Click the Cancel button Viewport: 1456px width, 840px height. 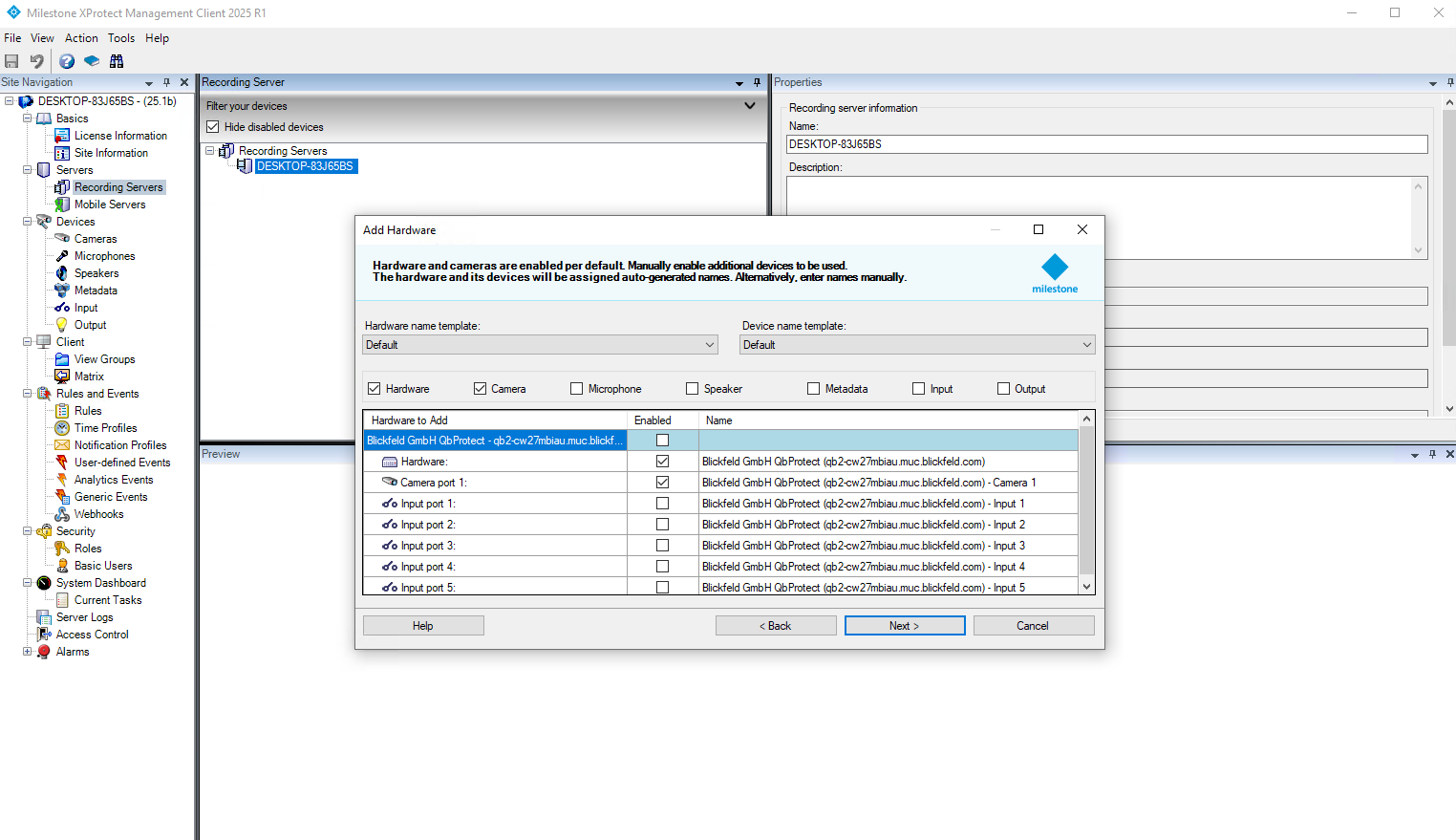click(1033, 626)
